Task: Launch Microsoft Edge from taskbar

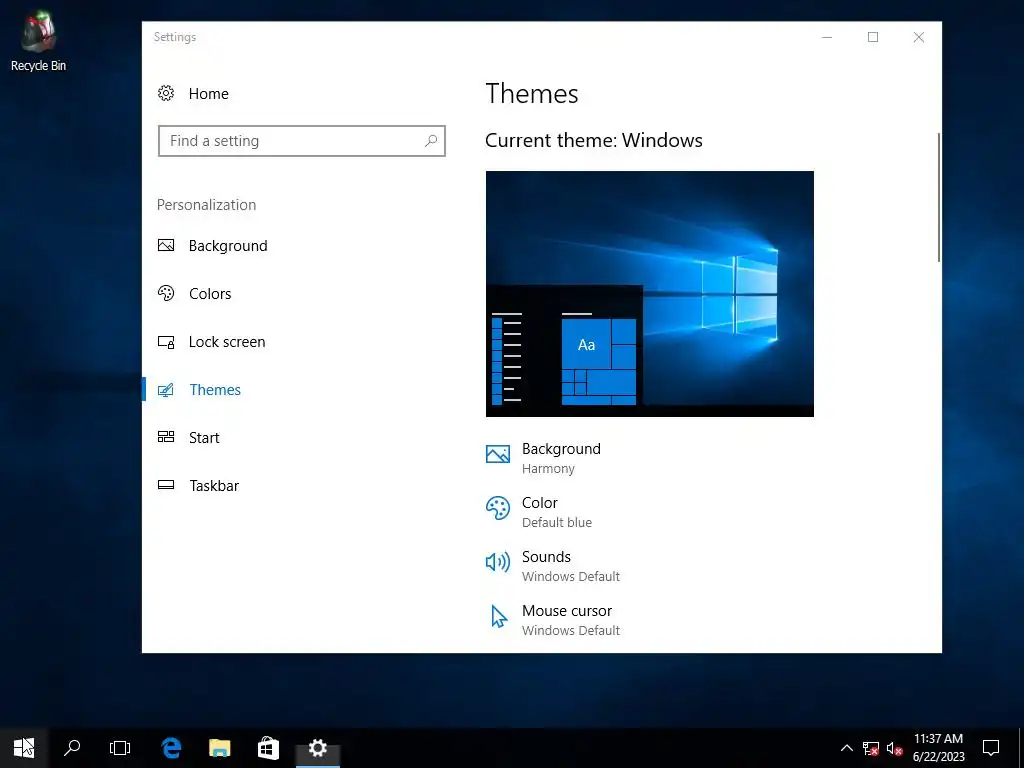Action: (171, 748)
